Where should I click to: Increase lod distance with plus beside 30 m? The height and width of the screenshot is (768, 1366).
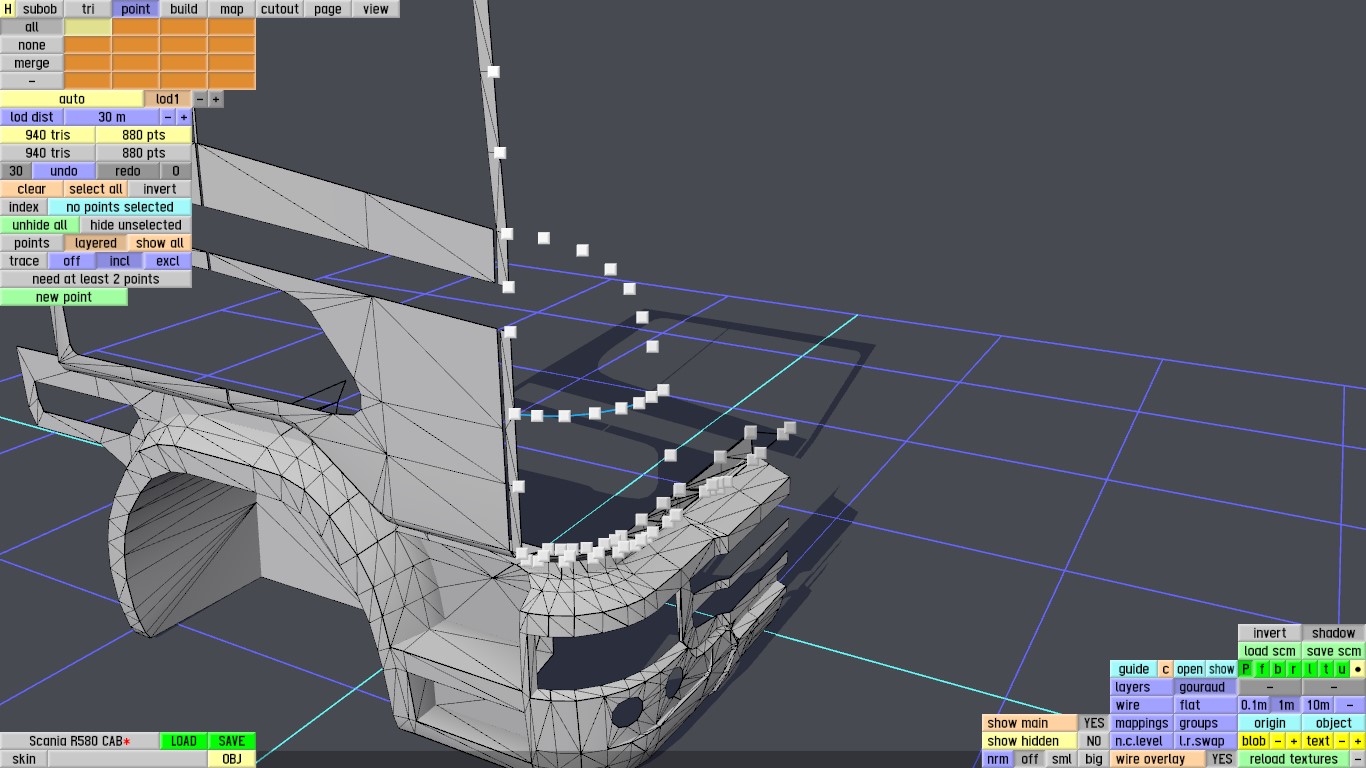pos(184,117)
